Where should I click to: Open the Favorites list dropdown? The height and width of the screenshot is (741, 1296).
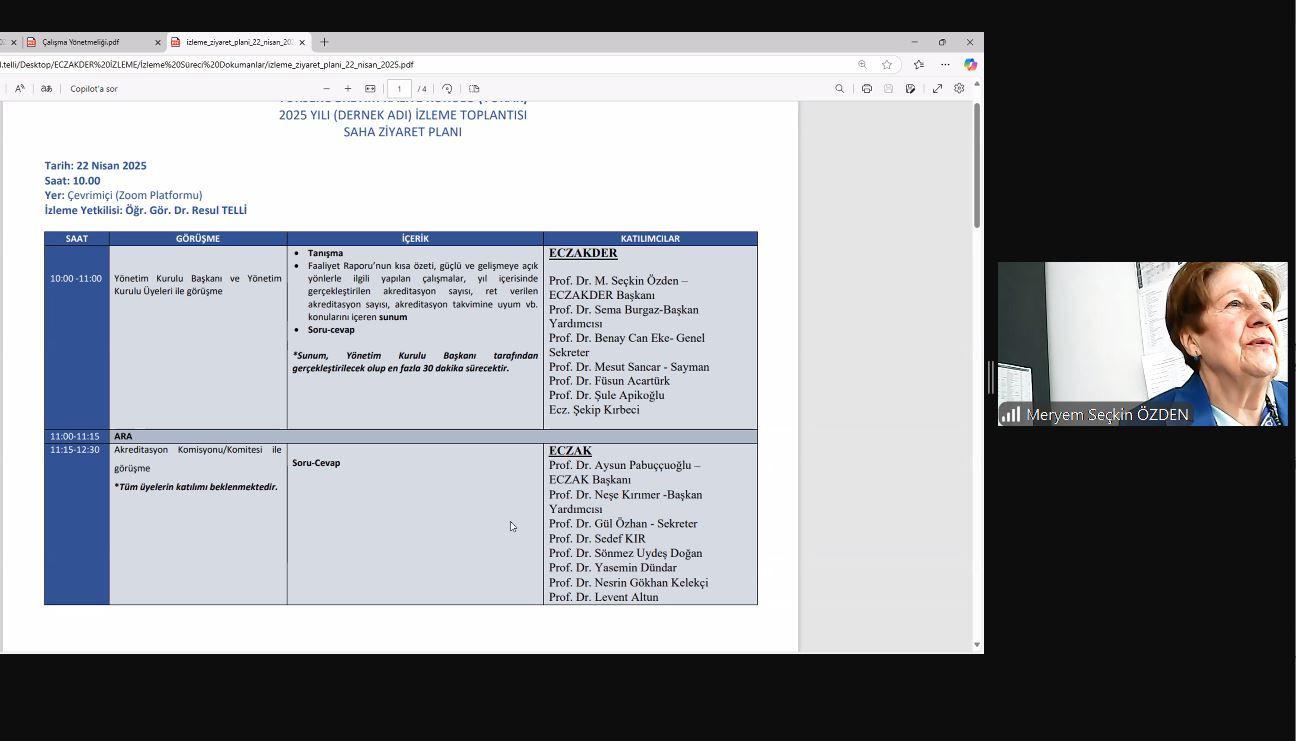click(918, 65)
